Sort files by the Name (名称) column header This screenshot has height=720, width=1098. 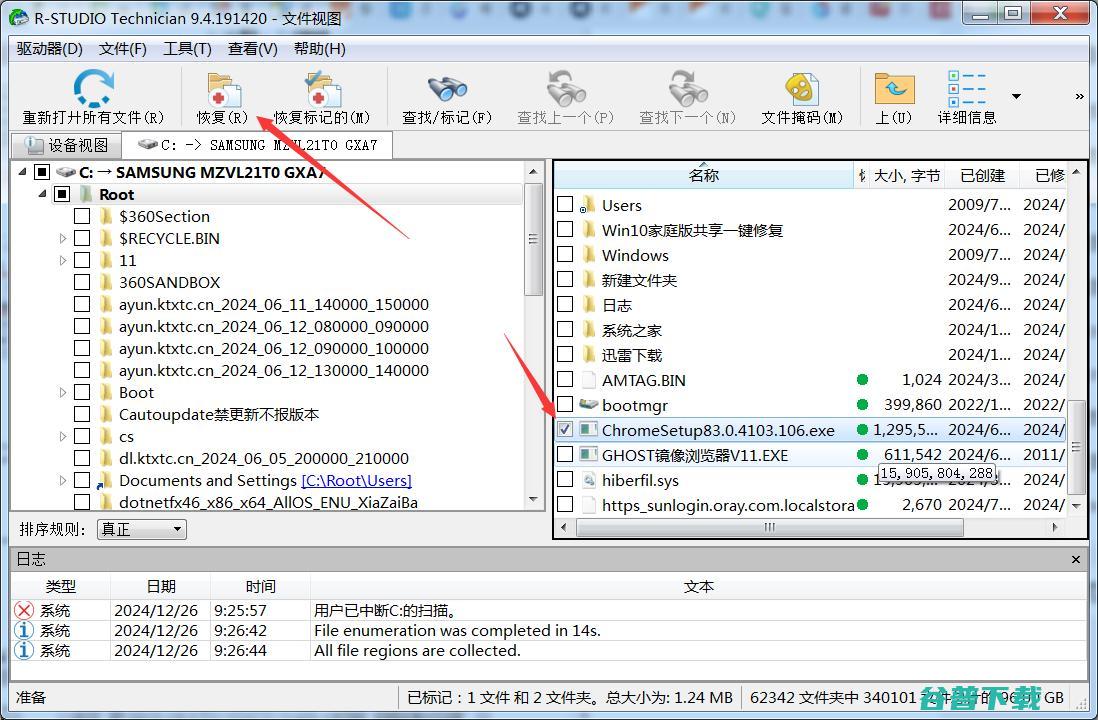(703, 175)
